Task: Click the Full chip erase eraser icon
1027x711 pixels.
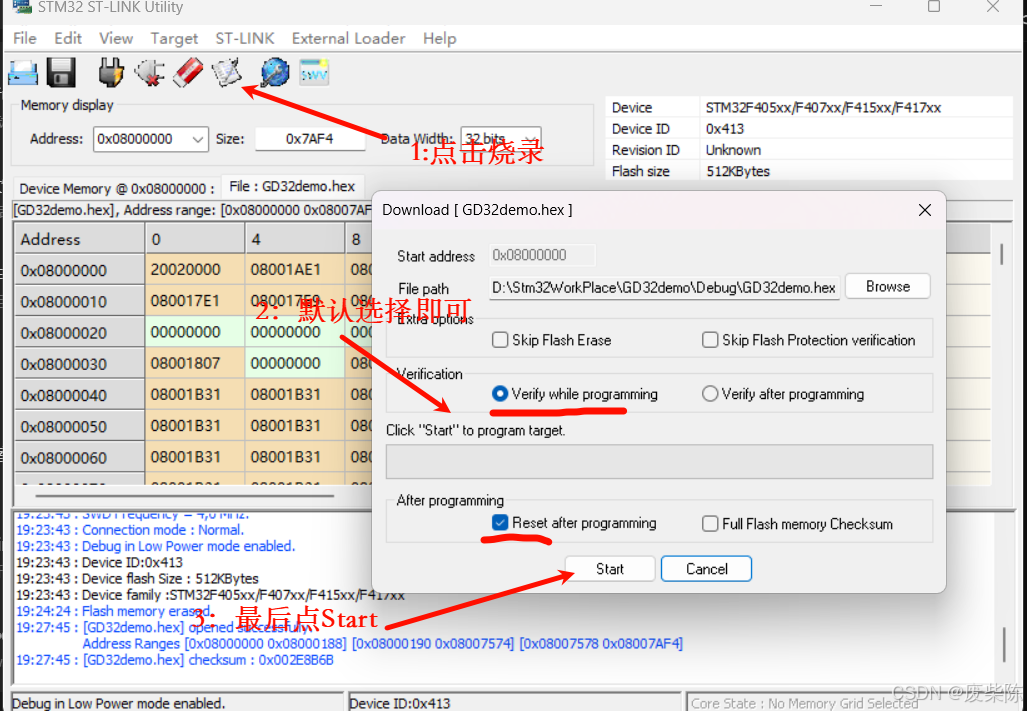Action: [x=188, y=73]
